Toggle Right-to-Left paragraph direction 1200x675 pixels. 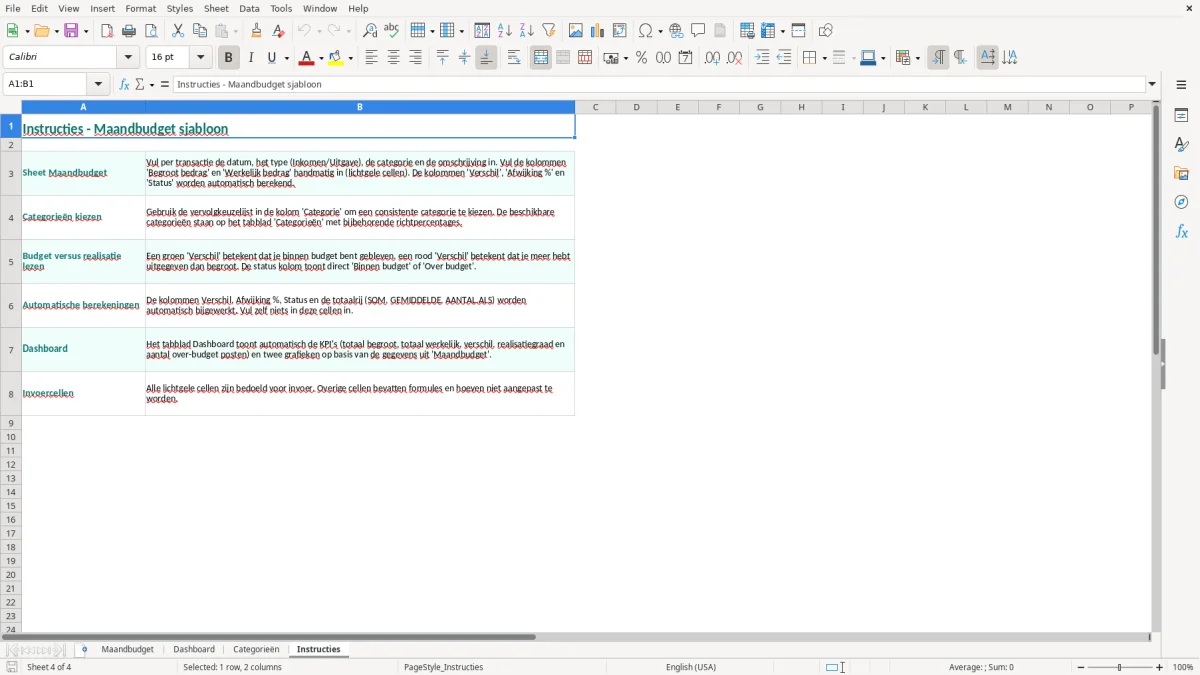pyautogui.click(x=960, y=58)
